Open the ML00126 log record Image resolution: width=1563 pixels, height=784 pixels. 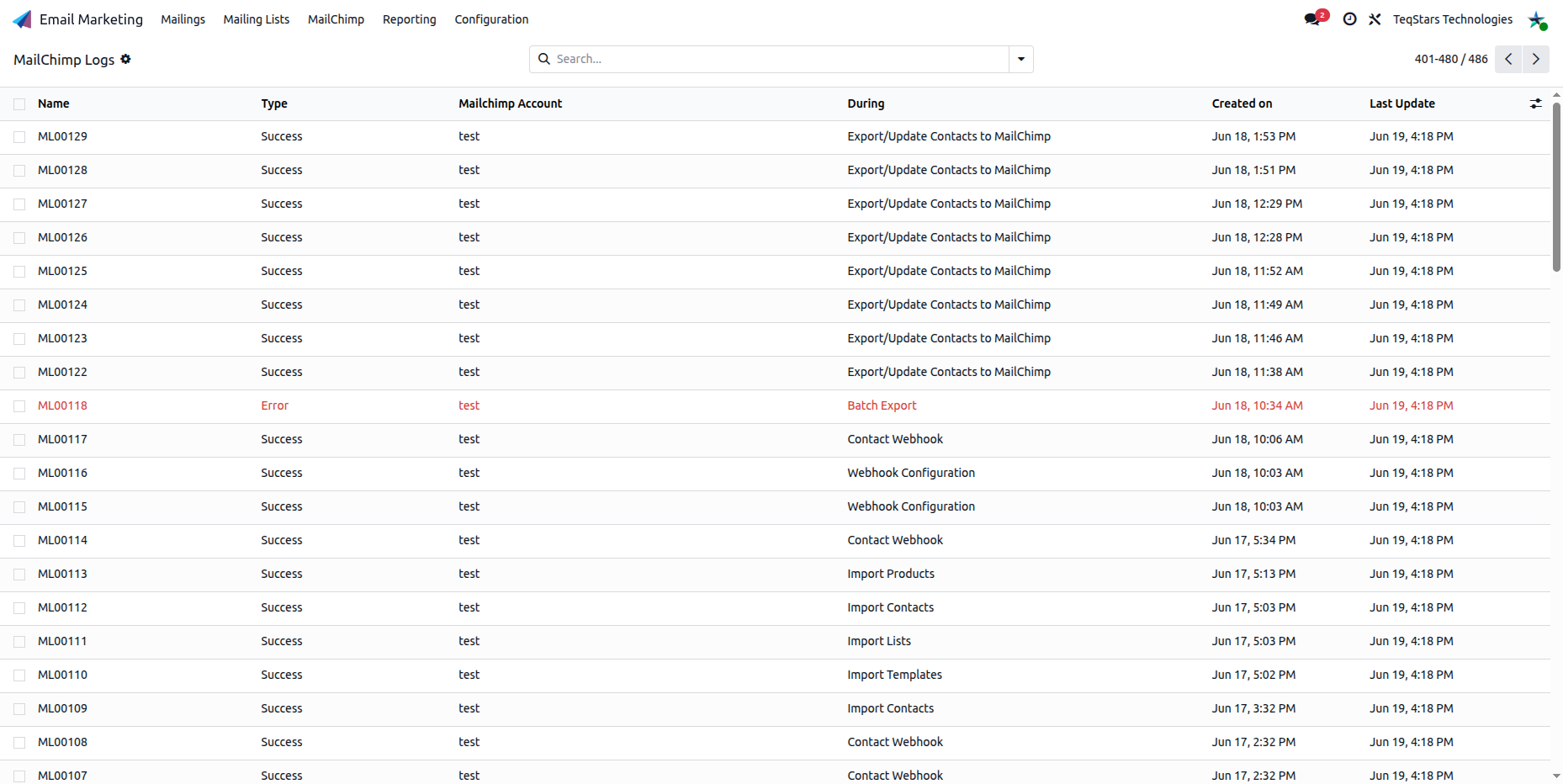click(62, 237)
